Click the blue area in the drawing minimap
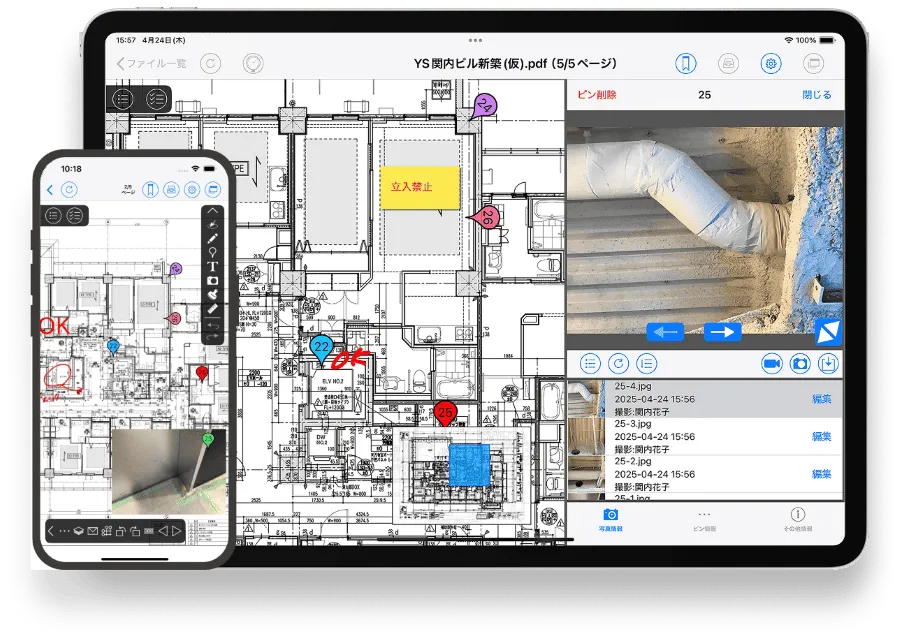The image size is (900, 639). click(469, 464)
